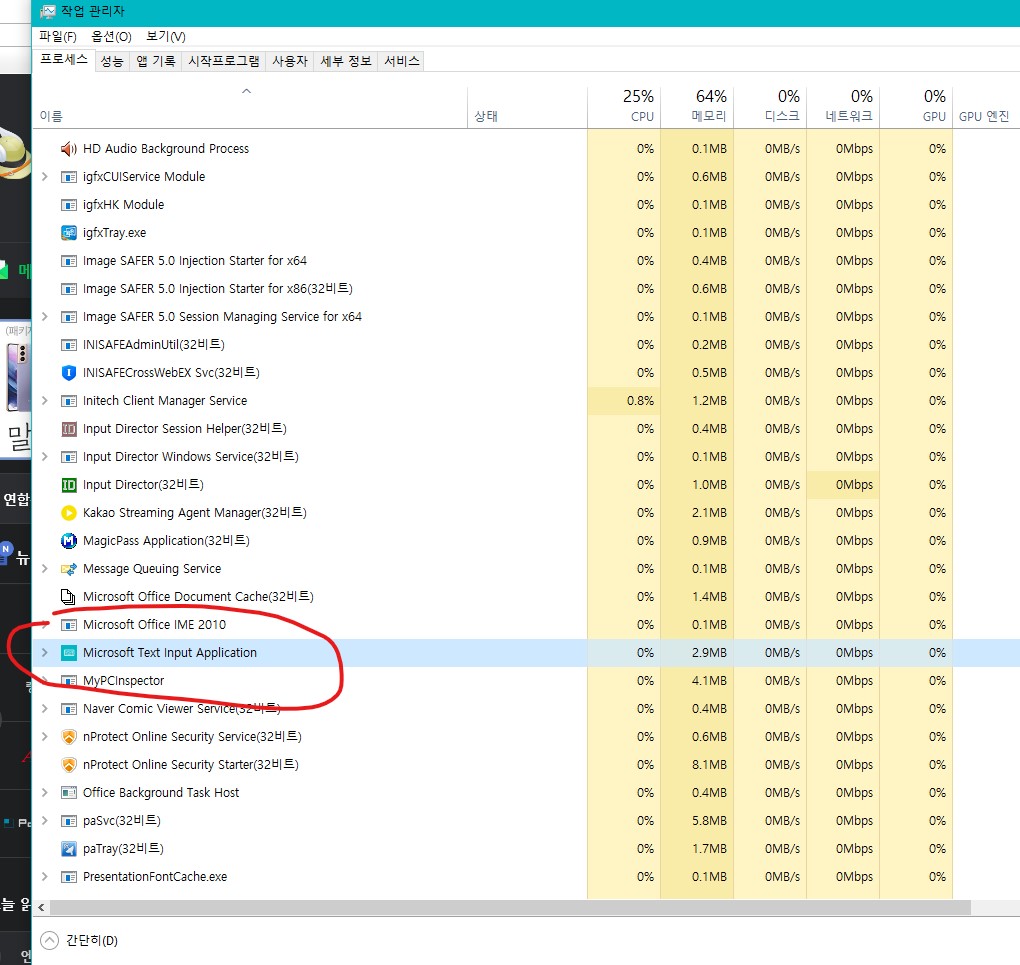Click the Message Queuing Service icon
The height and width of the screenshot is (965, 1020).
pyautogui.click(x=68, y=569)
